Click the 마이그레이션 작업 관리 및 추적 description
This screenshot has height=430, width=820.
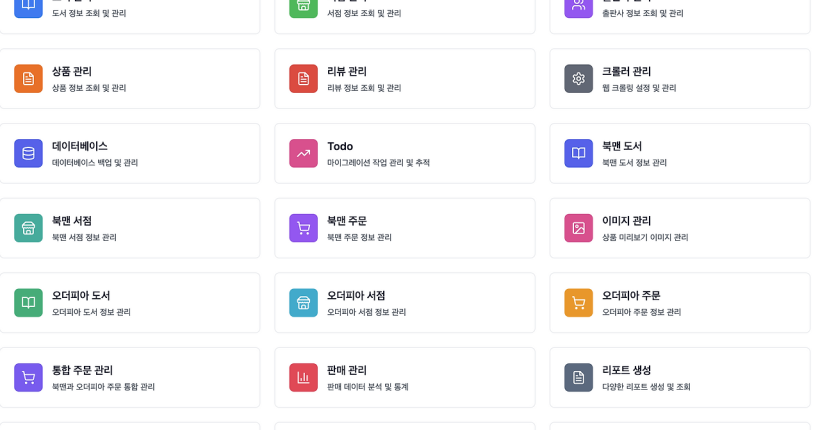[378, 162]
